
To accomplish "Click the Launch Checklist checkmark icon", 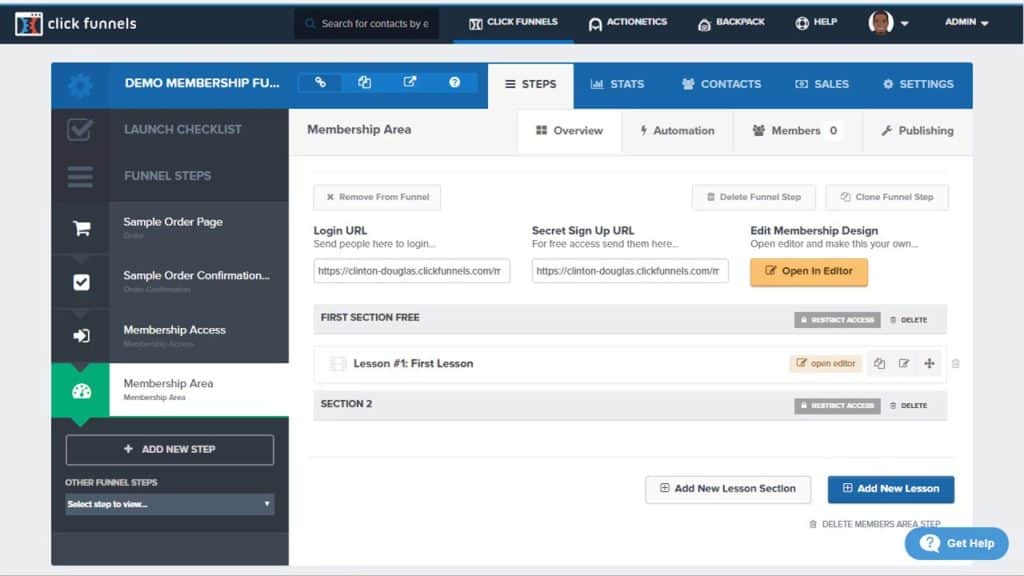I will pos(80,129).
